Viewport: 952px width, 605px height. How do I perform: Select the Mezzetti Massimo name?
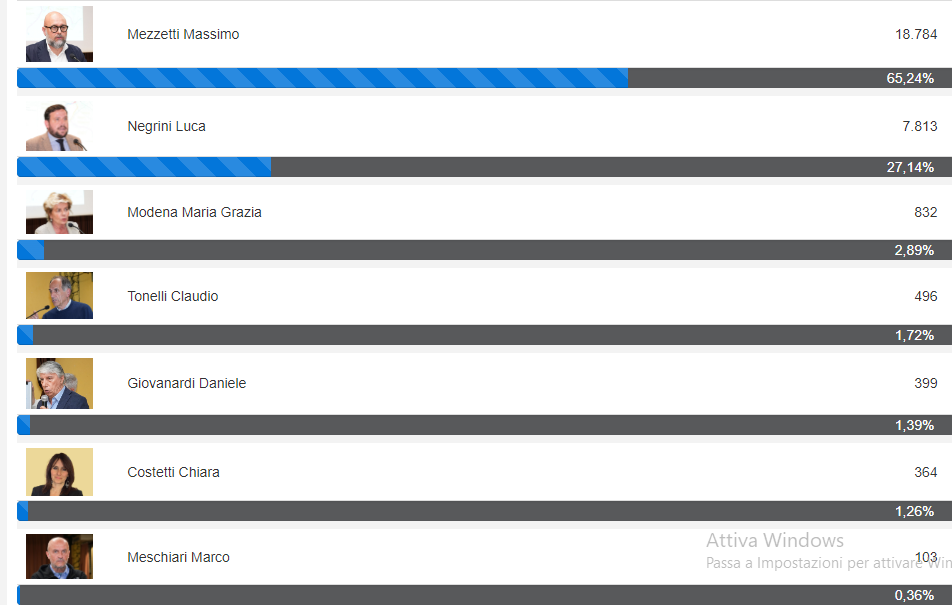pos(183,35)
